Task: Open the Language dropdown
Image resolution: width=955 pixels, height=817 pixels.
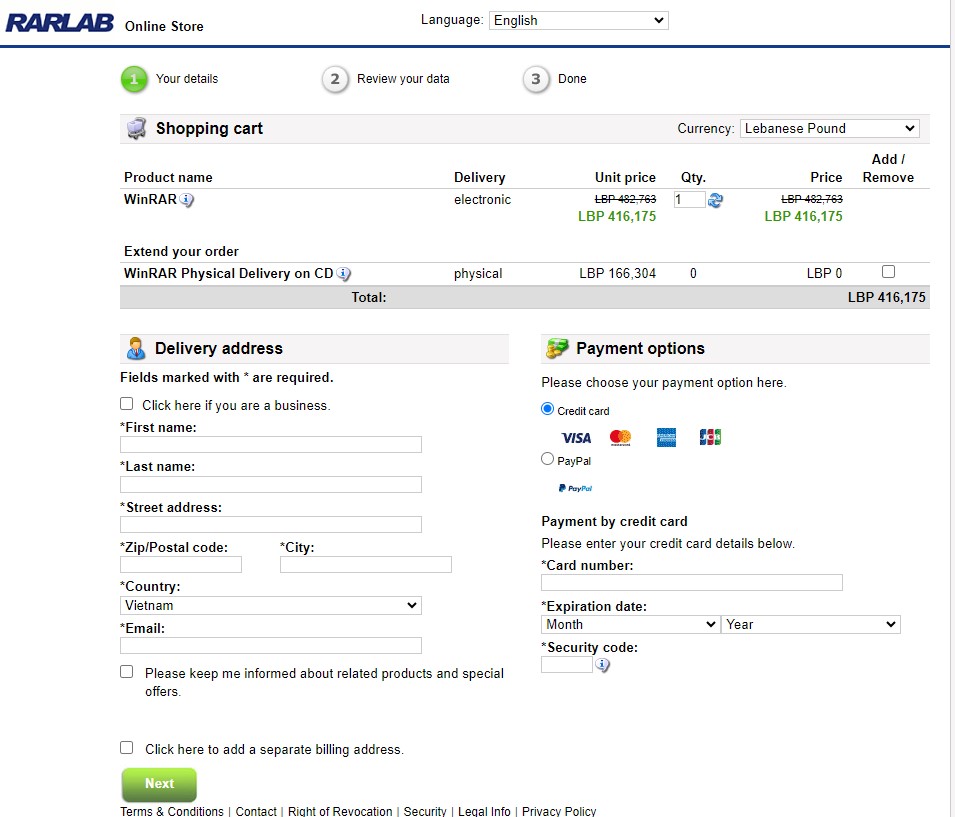Action: pyautogui.click(x=578, y=20)
